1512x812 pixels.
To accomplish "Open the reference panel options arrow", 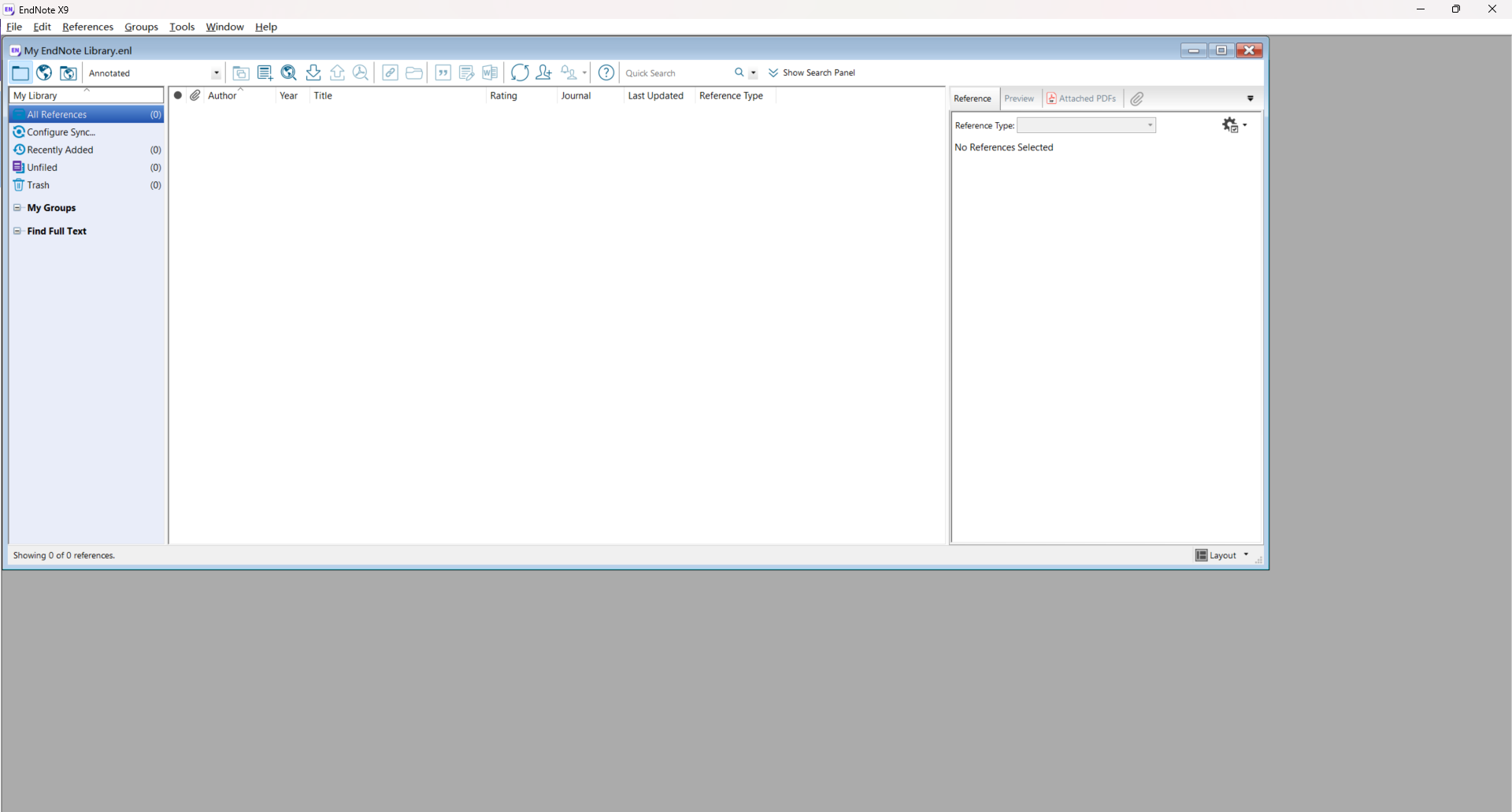I will (1251, 98).
